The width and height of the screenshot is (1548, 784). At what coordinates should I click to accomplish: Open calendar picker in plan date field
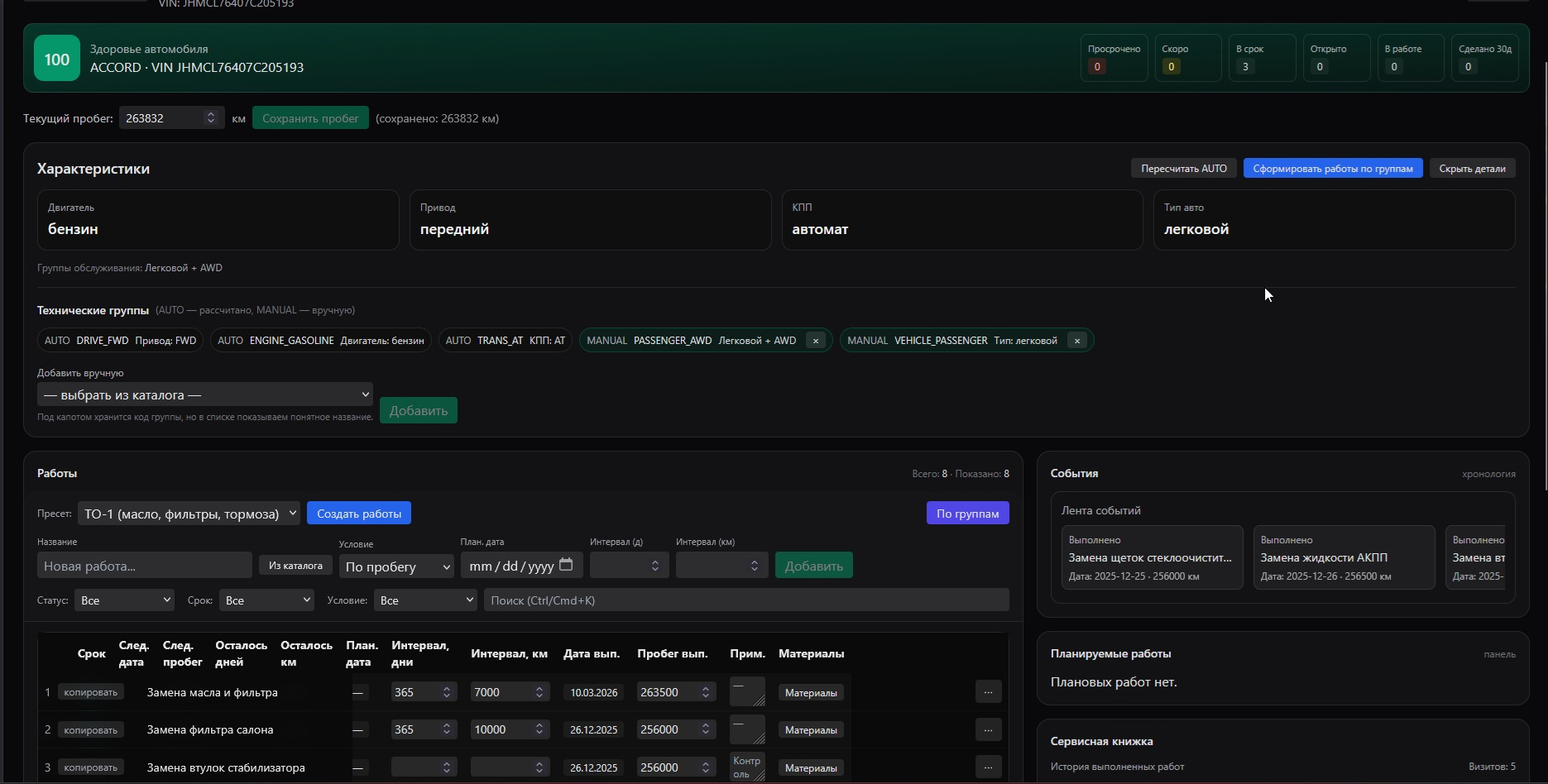coord(566,565)
